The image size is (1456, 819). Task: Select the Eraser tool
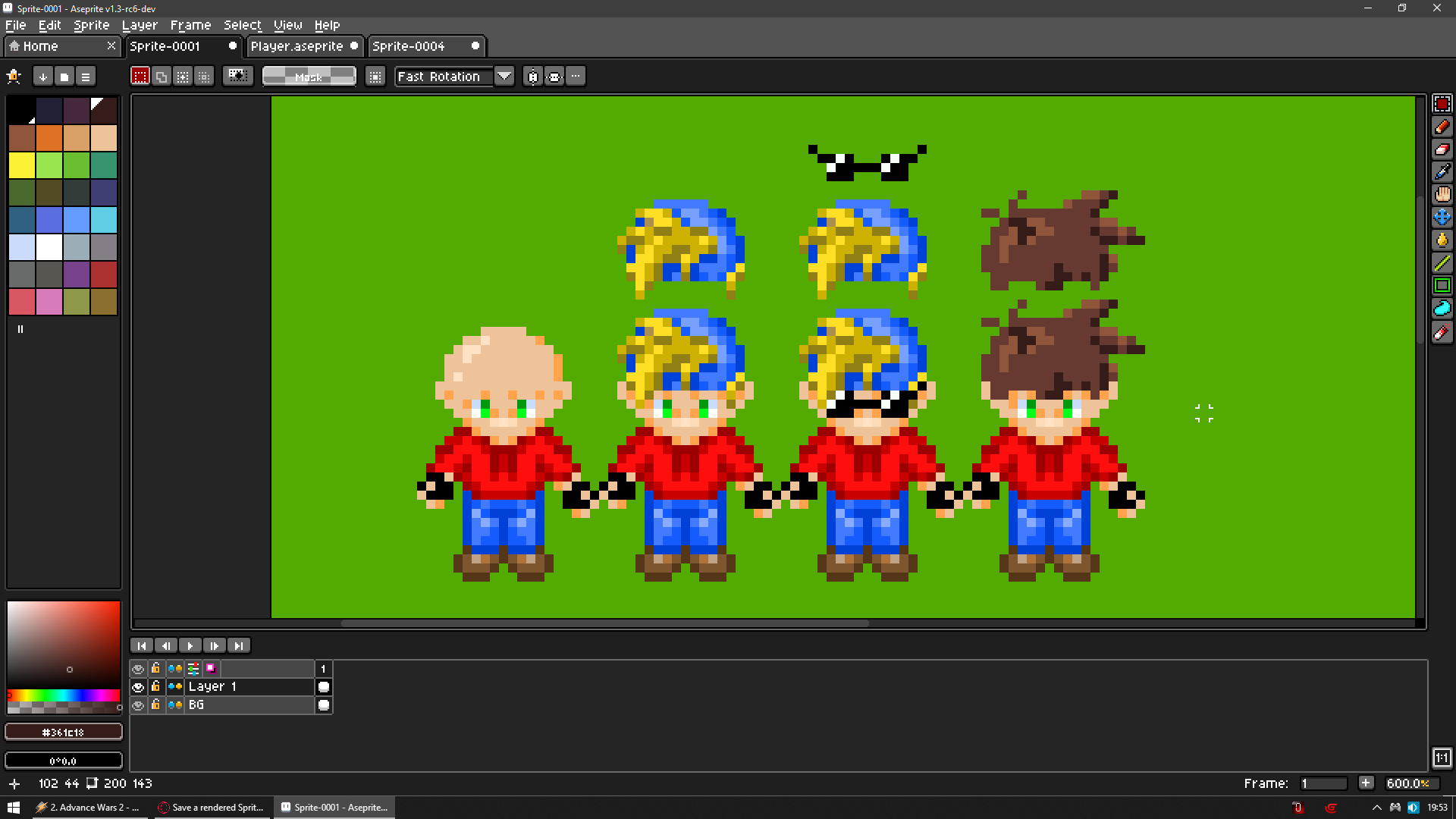[1442, 149]
